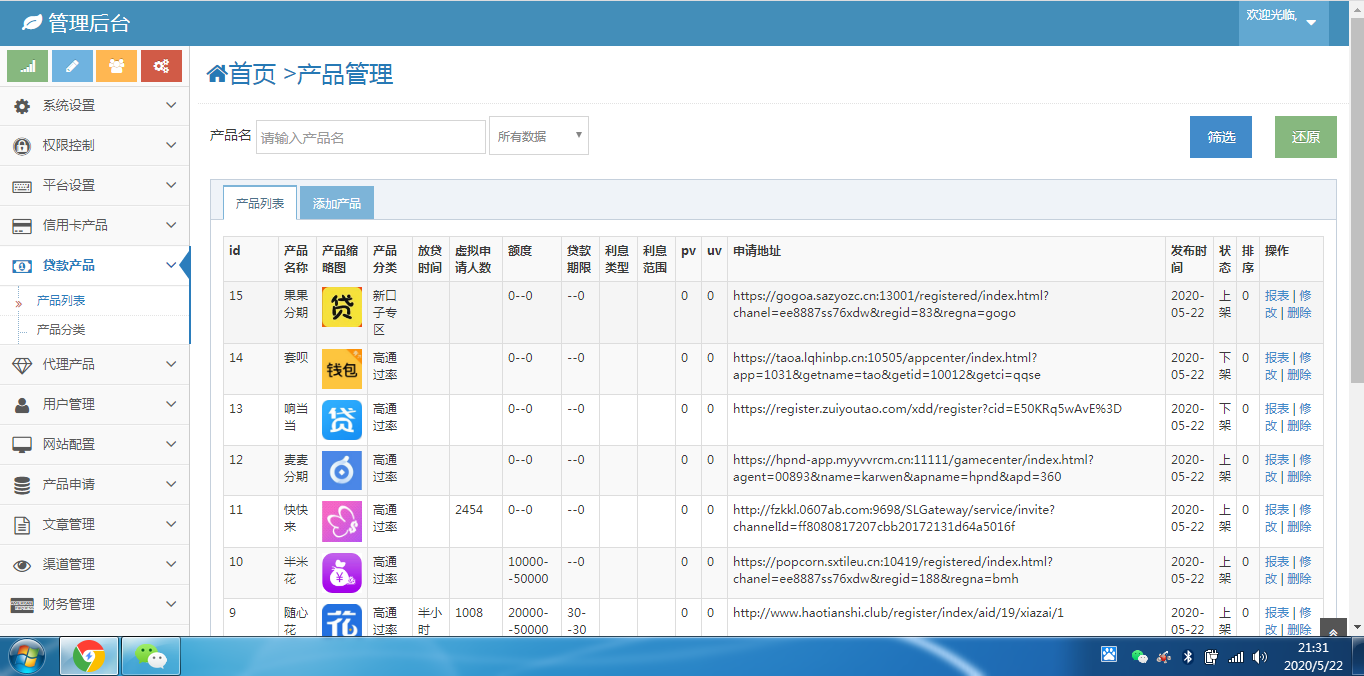This screenshot has height=676, width=1364.
Task: Switch to the 添加产品 tab
Action: click(337, 203)
